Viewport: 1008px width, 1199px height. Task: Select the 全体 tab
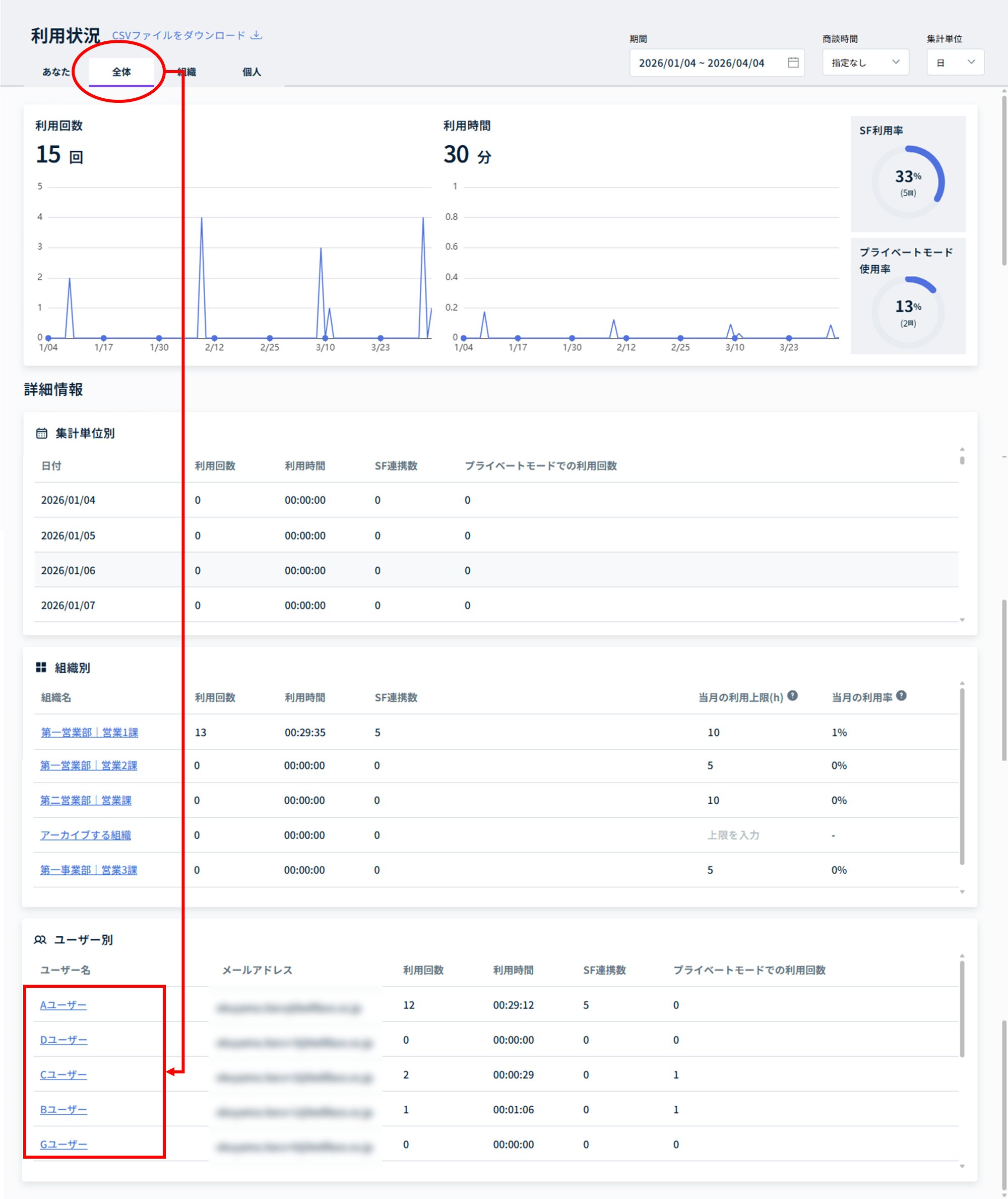coord(121,72)
